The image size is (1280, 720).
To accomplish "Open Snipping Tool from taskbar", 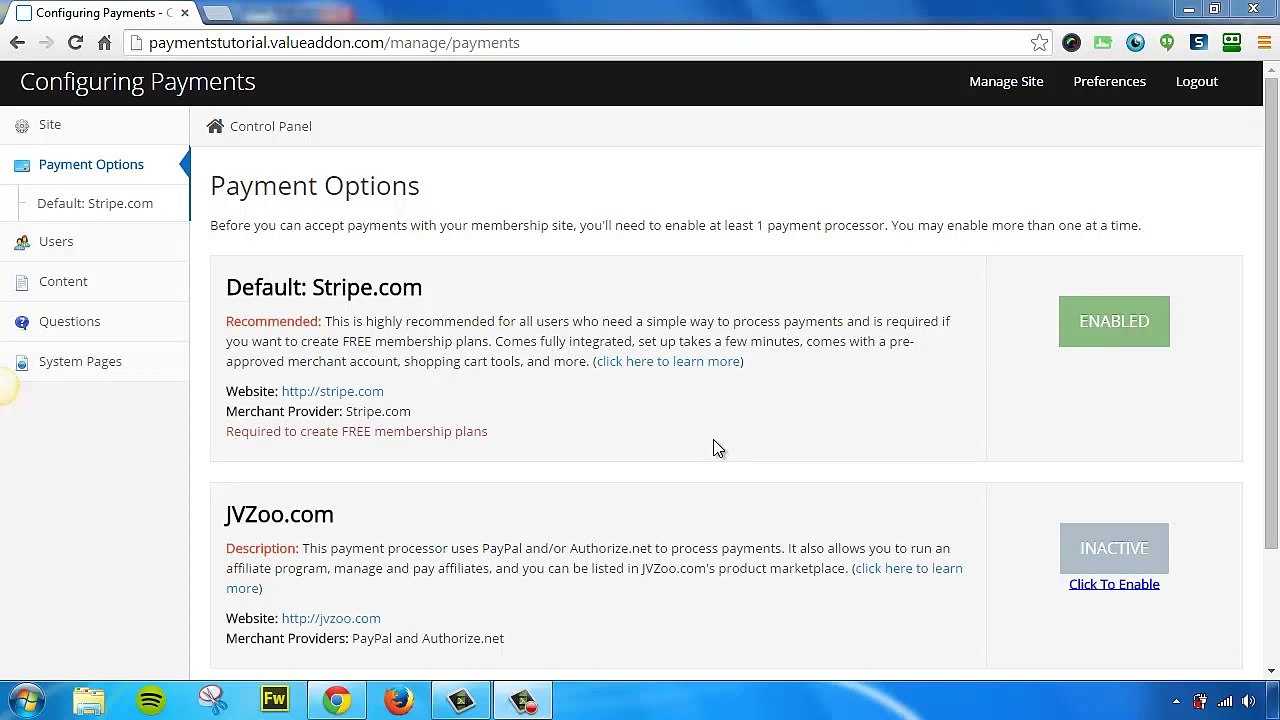I will pyautogui.click(x=213, y=700).
